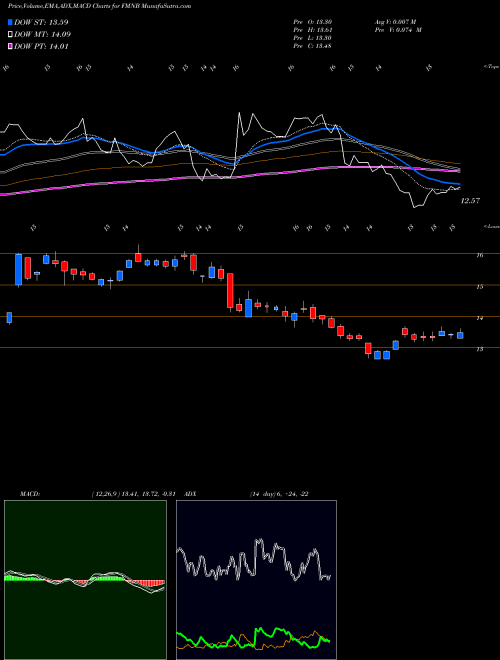Viewport: 500px width, 660px height.
Task: Click the 'Pre H: 13.61' value
Action: tap(313, 30)
